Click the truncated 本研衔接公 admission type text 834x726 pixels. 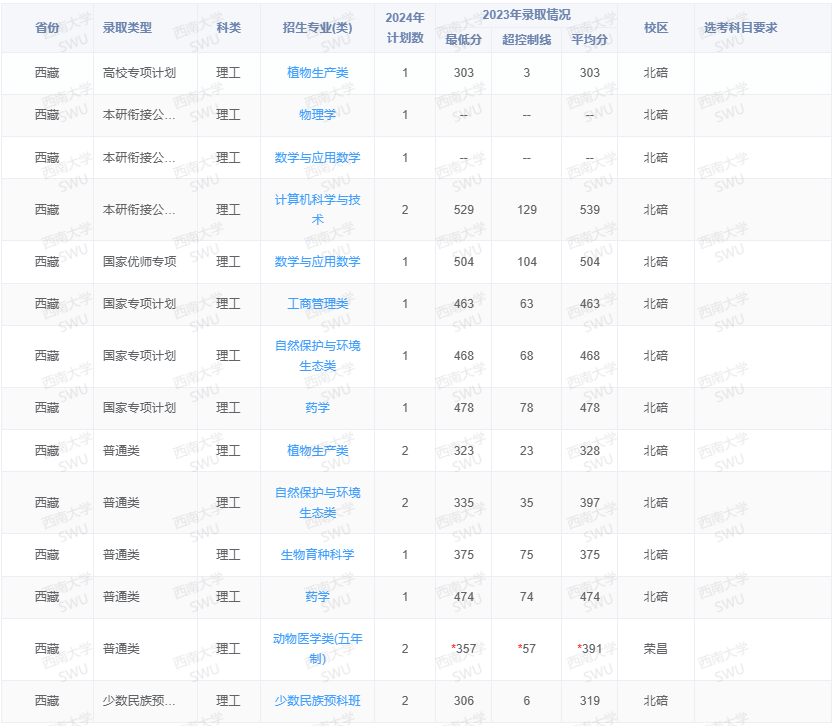(136, 115)
